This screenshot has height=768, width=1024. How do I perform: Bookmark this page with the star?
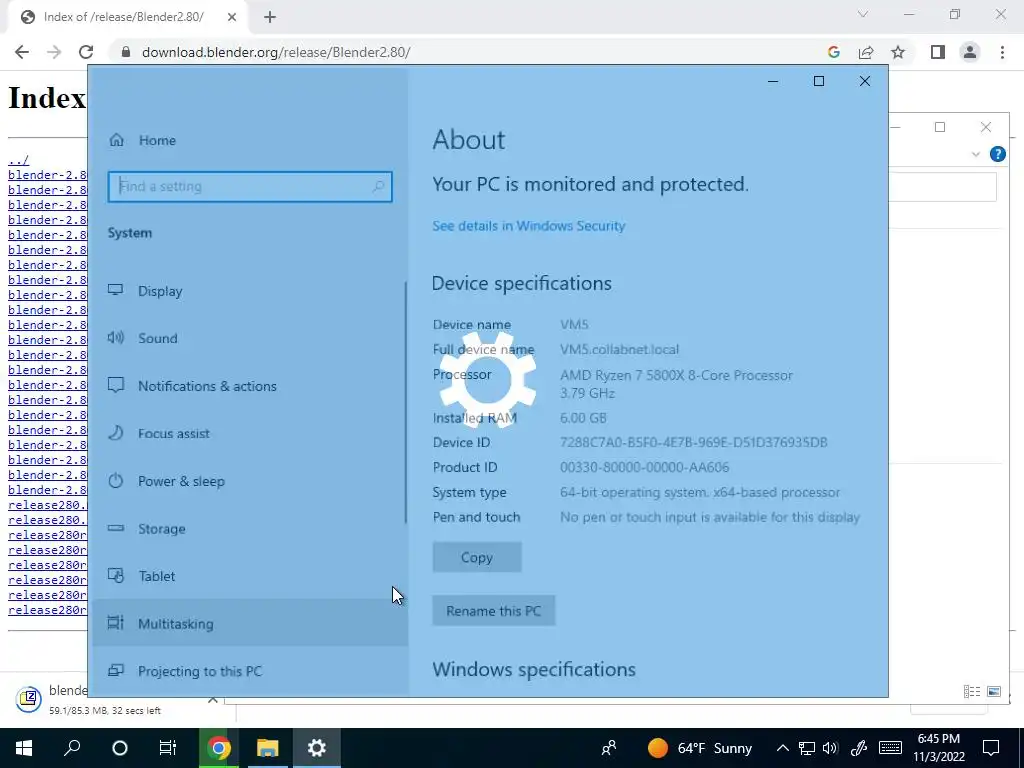pos(898,52)
